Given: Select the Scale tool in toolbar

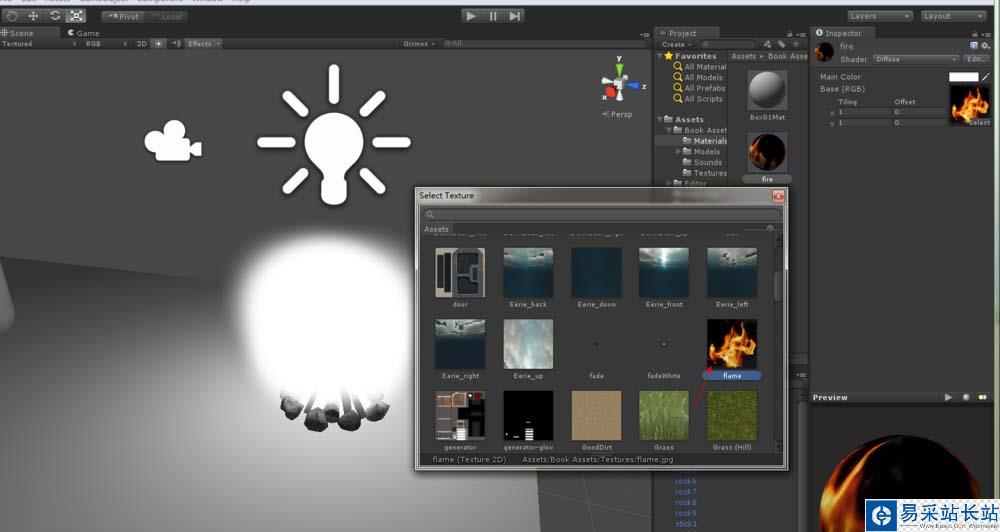Looking at the screenshot, I should [76, 16].
